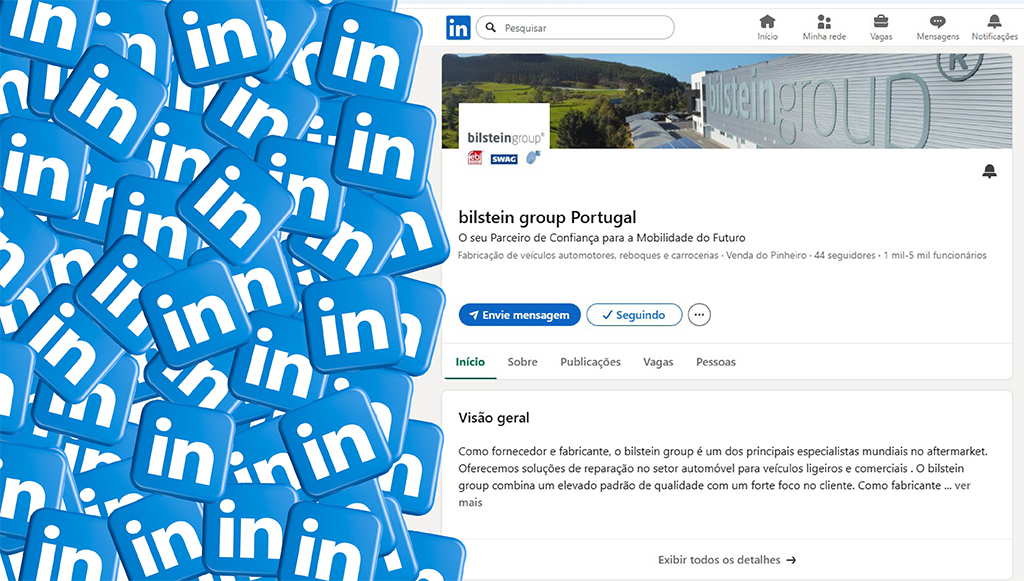The image size is (1024, 581).
Task: Click the 44 seguidores text
Action: 844,255
